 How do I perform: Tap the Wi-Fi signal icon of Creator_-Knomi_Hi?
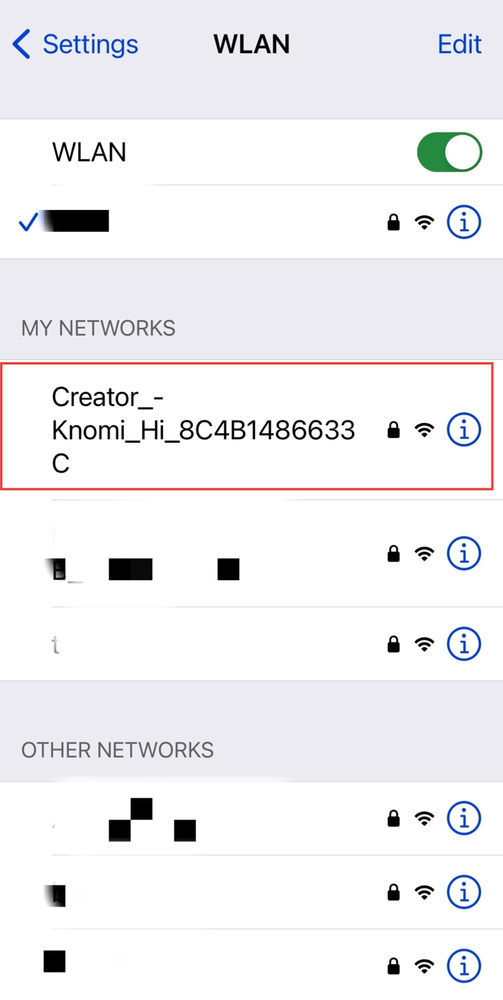[x=424, y=430]
